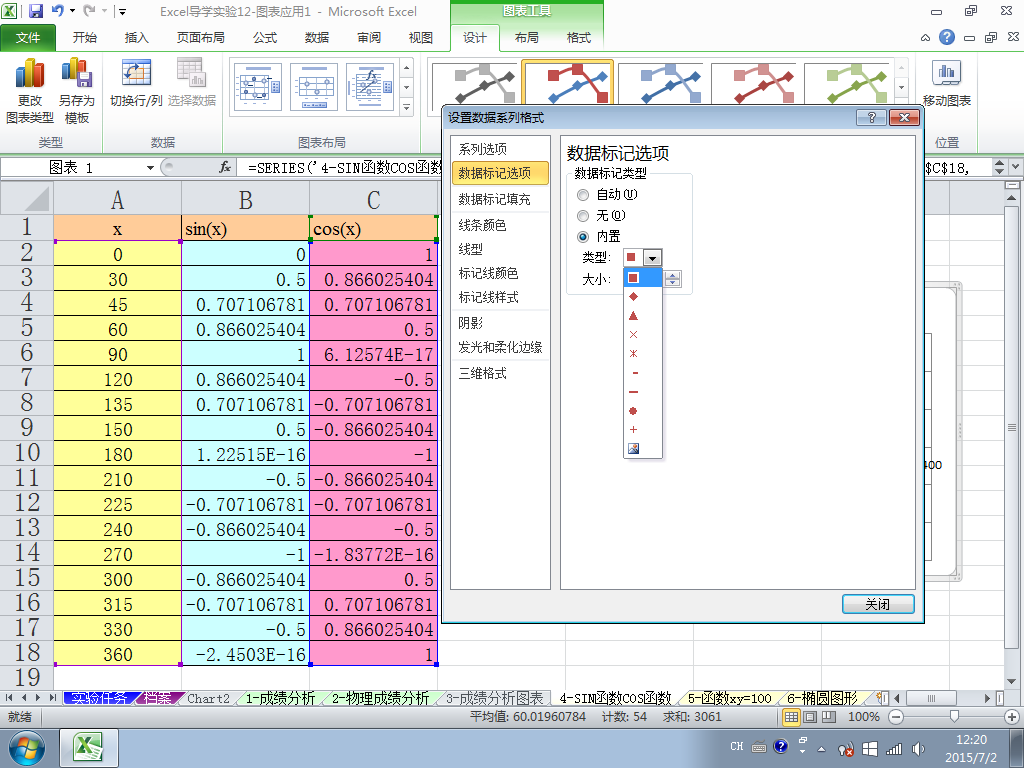Screen dimensions: 1024x768
Task: Pick the short dash marker type
Action: pyautogui.click(x=635, y=373)
